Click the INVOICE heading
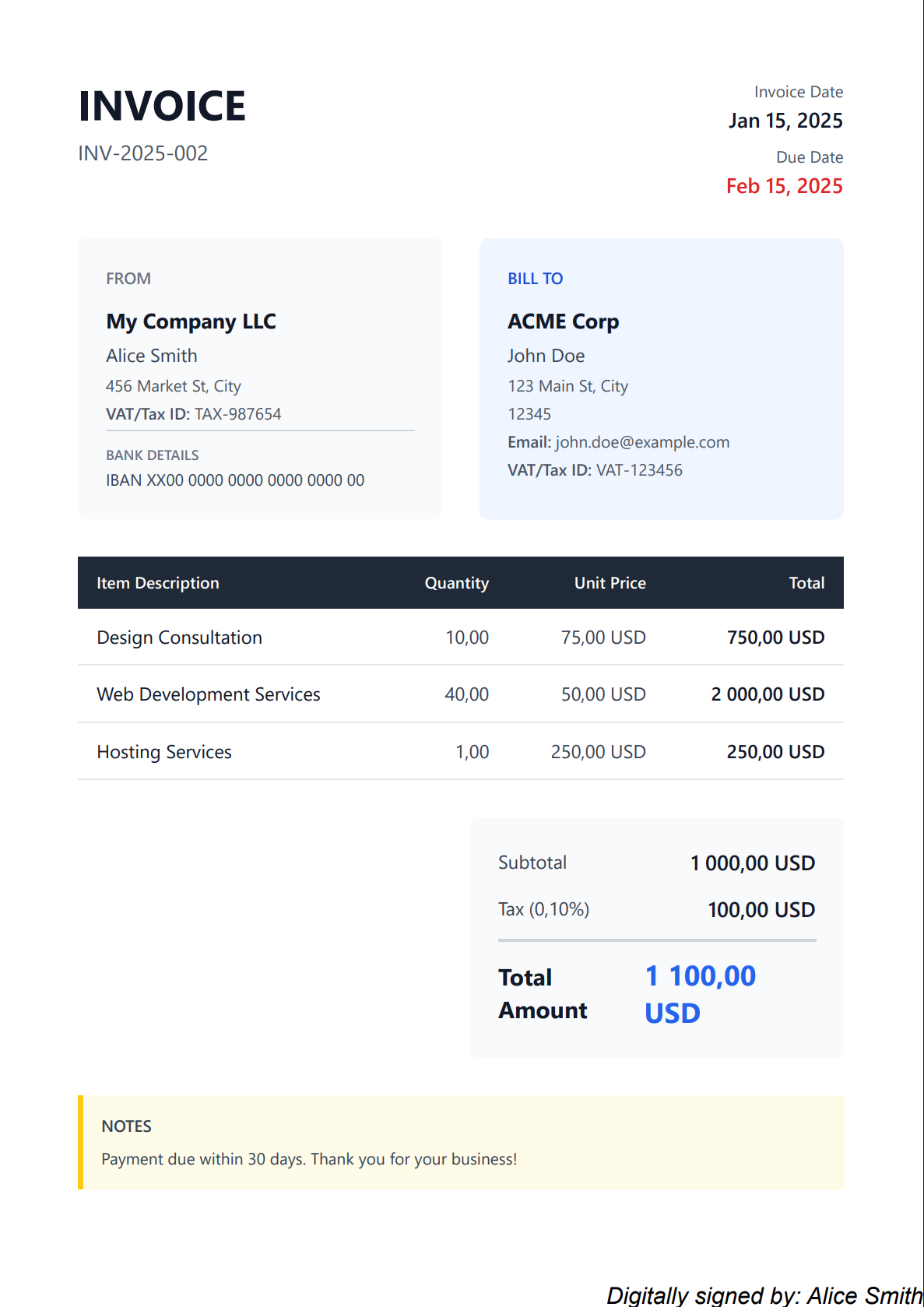The height and width of the screenshot is (1307, 924). (x=162, y=106)
